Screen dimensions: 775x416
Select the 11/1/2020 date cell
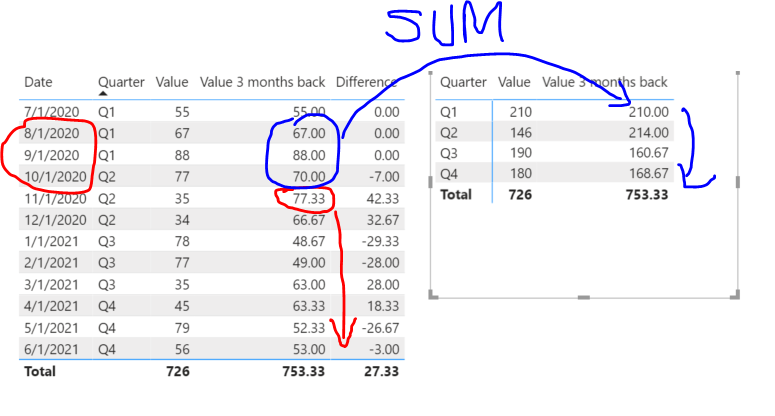click(55, 199)
